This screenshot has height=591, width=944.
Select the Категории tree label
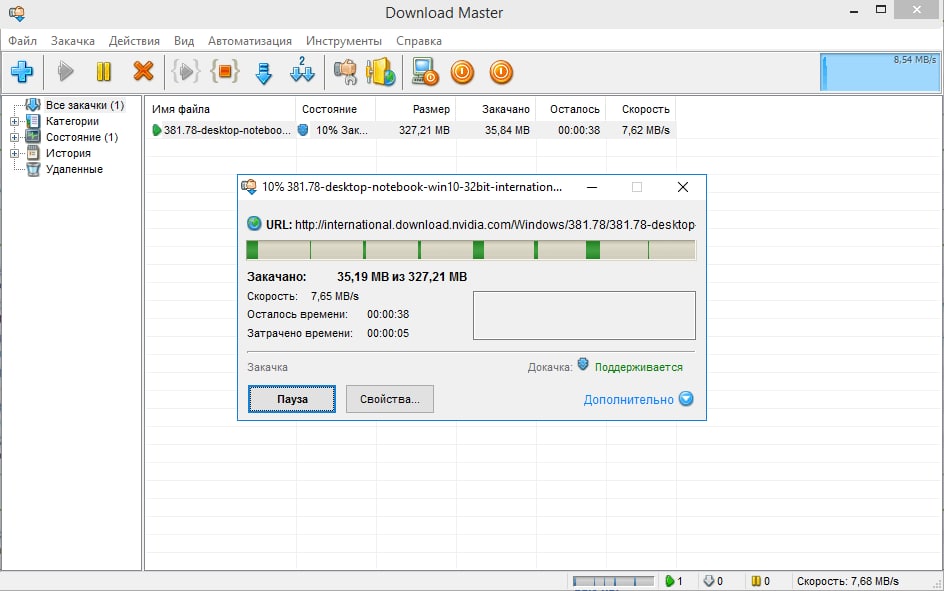(x=72, y=121)
